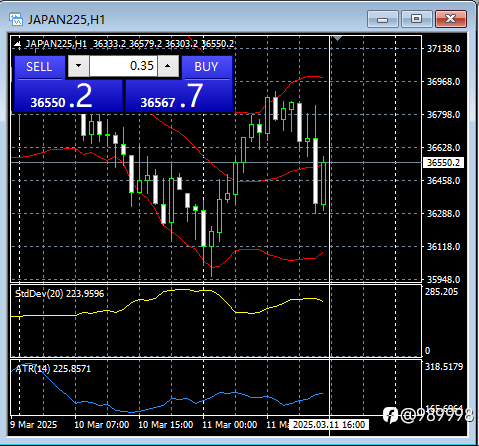Click the BUY button
Screen dimensions: 479x446
point(206,67)
